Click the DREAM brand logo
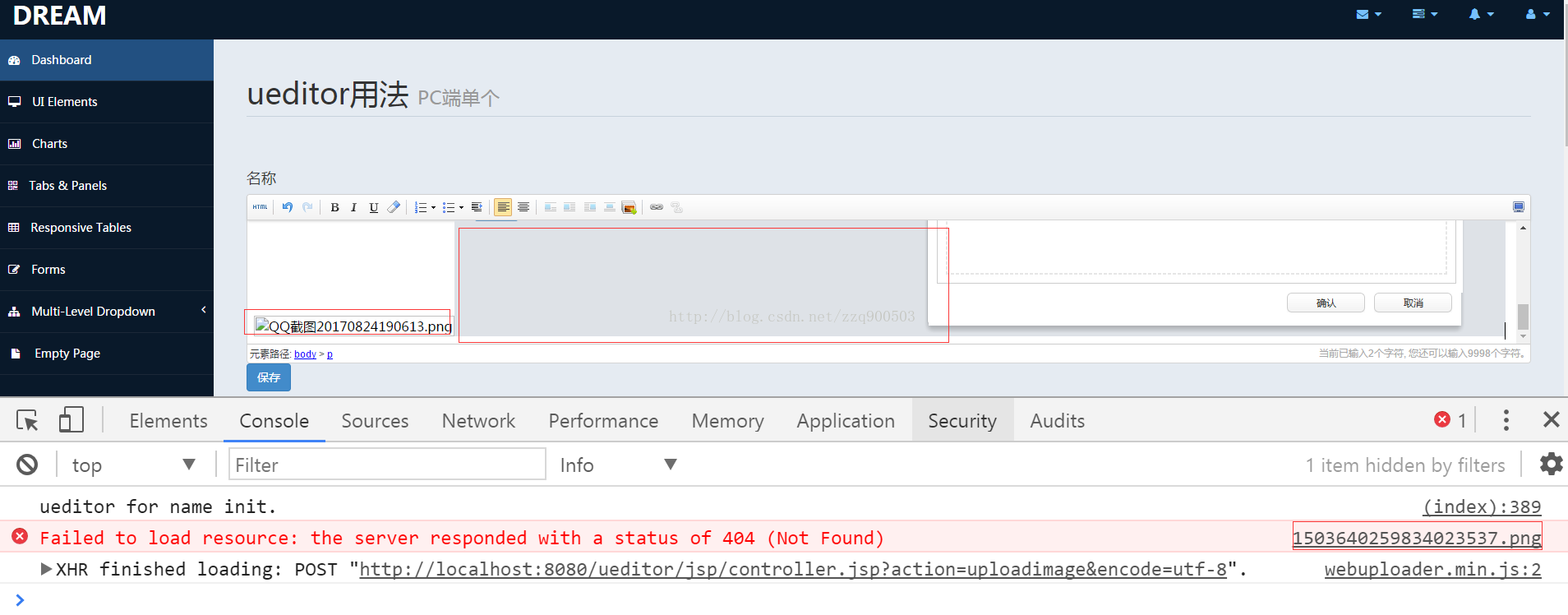Screen dimensions: 1568x615 (59, 15)
